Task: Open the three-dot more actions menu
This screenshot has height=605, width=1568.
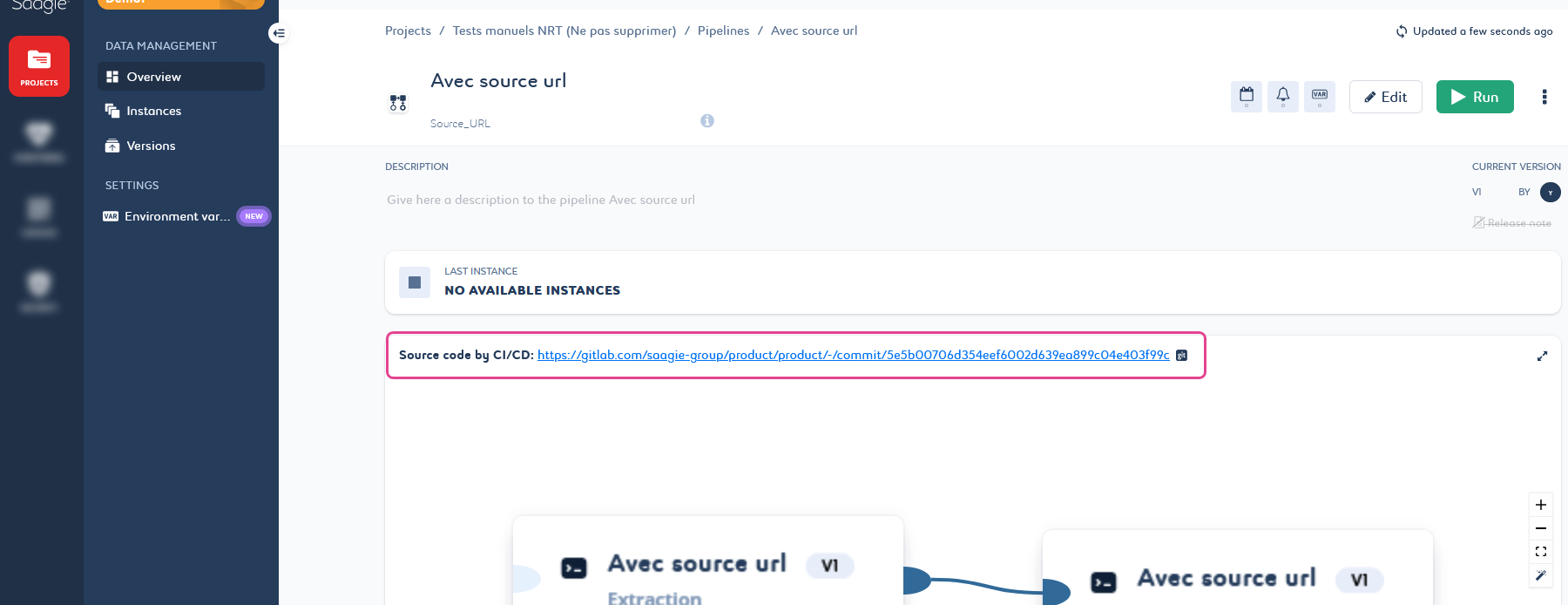Action: click(x=1544, y=97)
